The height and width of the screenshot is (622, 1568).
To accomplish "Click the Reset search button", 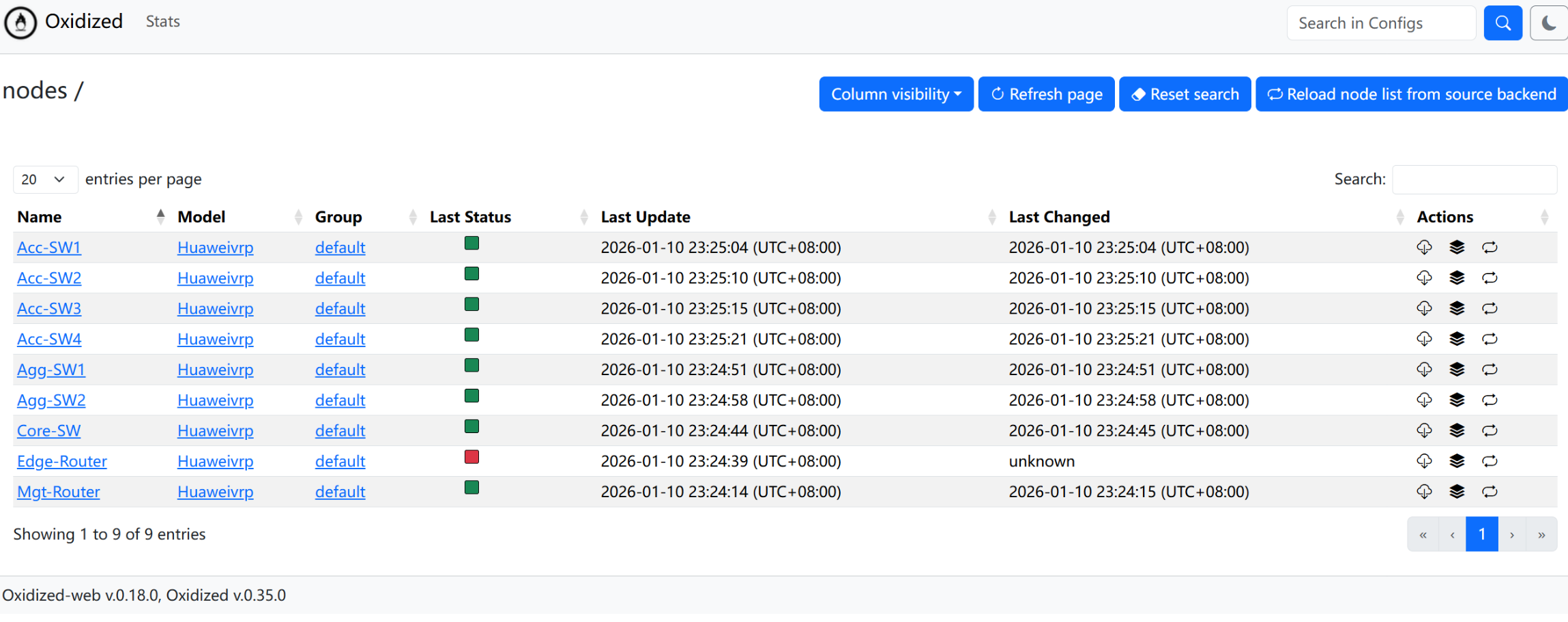I will click(x=1185, y=94).
